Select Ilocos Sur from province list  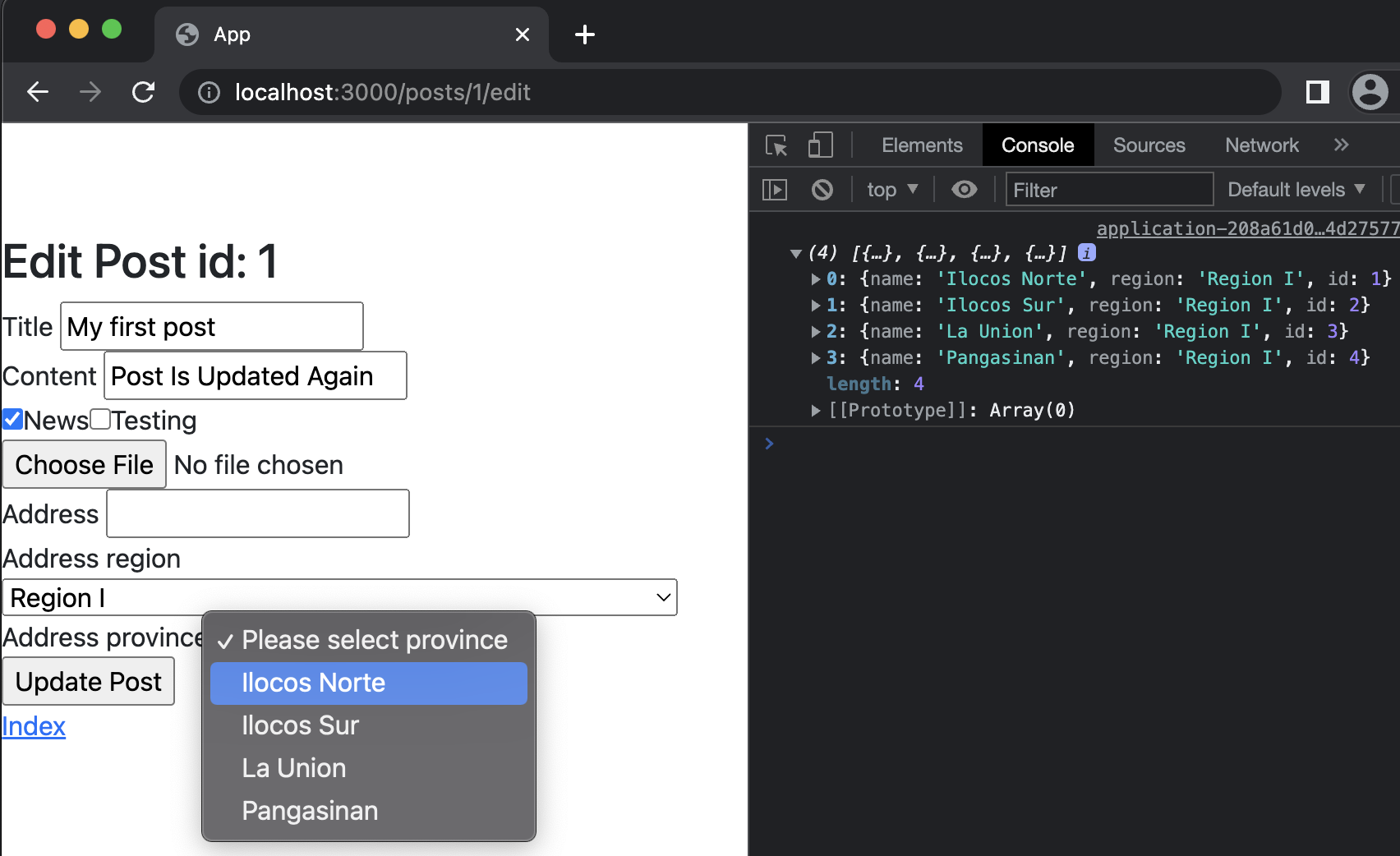coord(301,725)
